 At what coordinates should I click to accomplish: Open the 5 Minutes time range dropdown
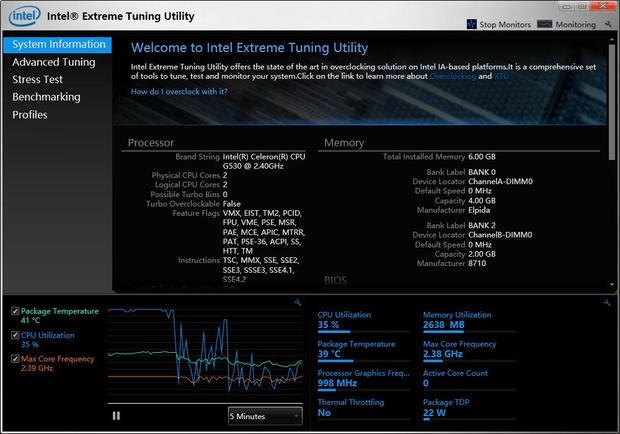pos(265,416)
